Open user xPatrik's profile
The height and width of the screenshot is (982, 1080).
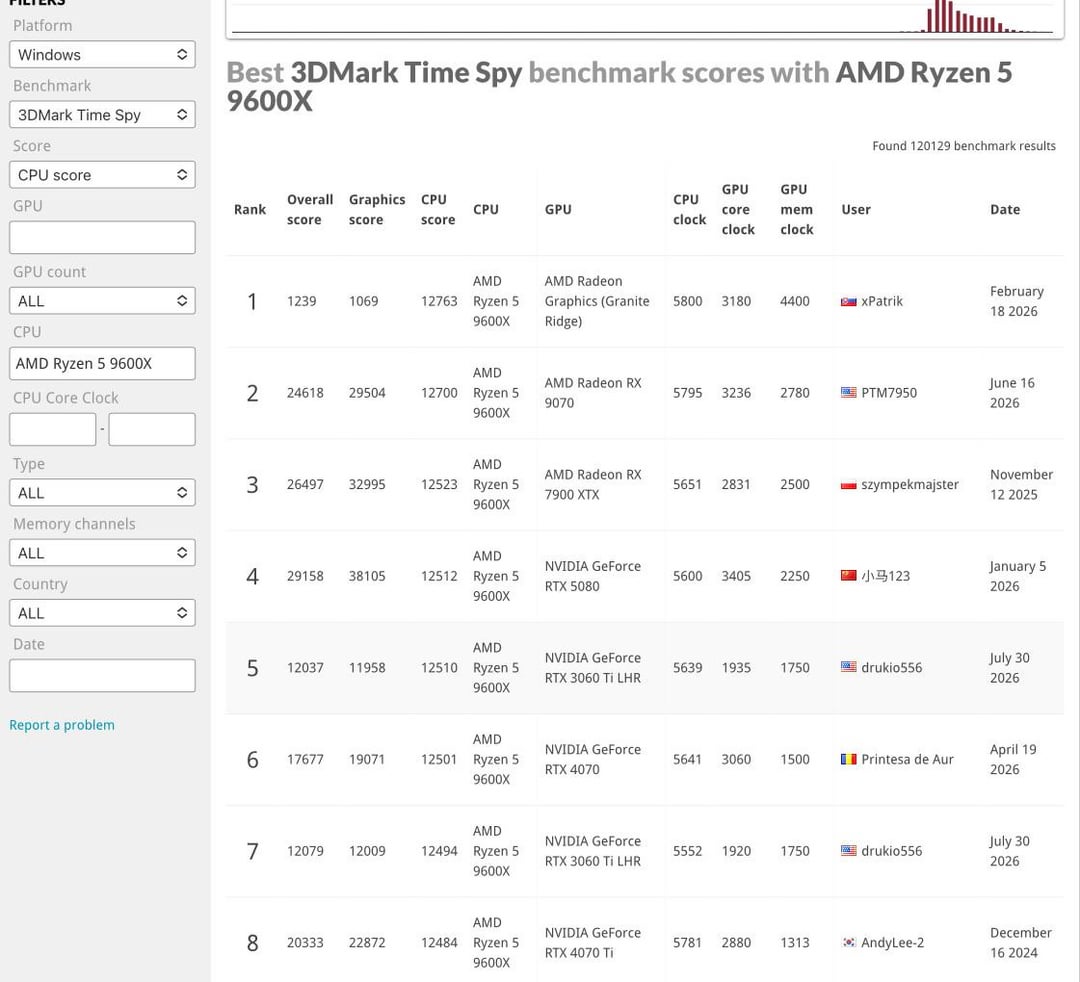(882, 301)
